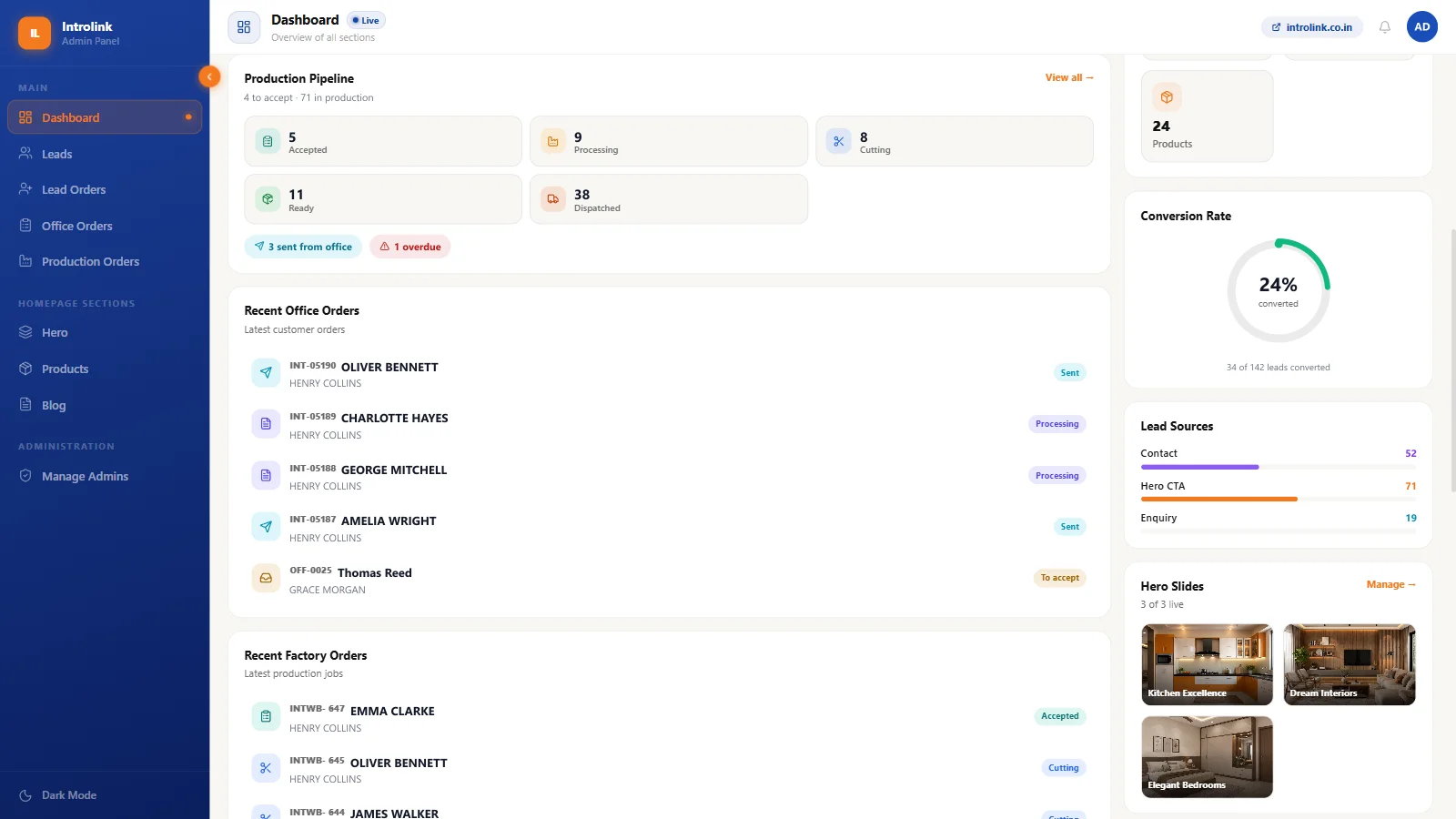Toggle Dark Mode in sidebar
This screenshot has height=819, width=1456.
(x=105, y=795)
